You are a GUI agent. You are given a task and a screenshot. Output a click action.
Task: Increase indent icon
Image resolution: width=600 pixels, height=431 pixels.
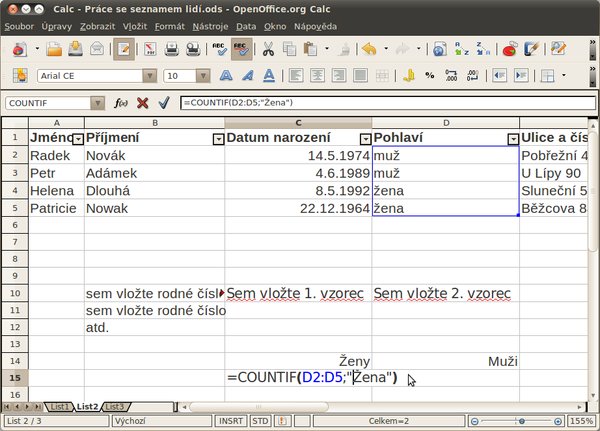pyautogui.click(x=521, y=75)
